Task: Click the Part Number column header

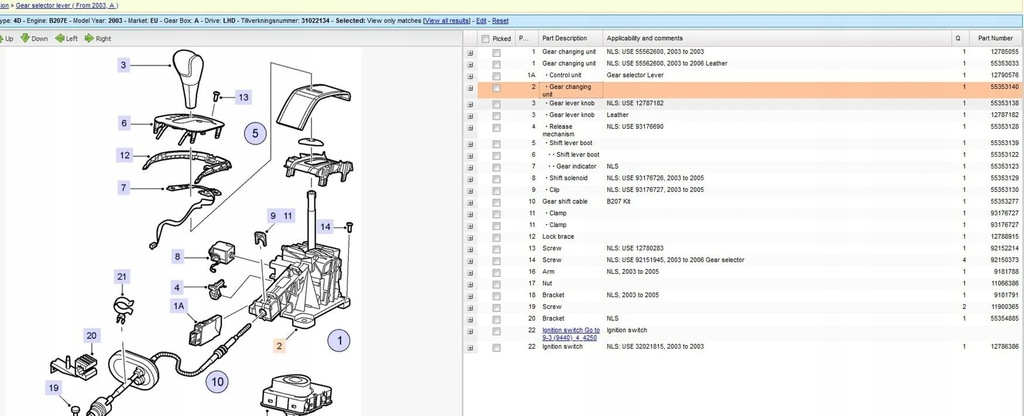Action: pyautogui.click(x=995, y=39)
